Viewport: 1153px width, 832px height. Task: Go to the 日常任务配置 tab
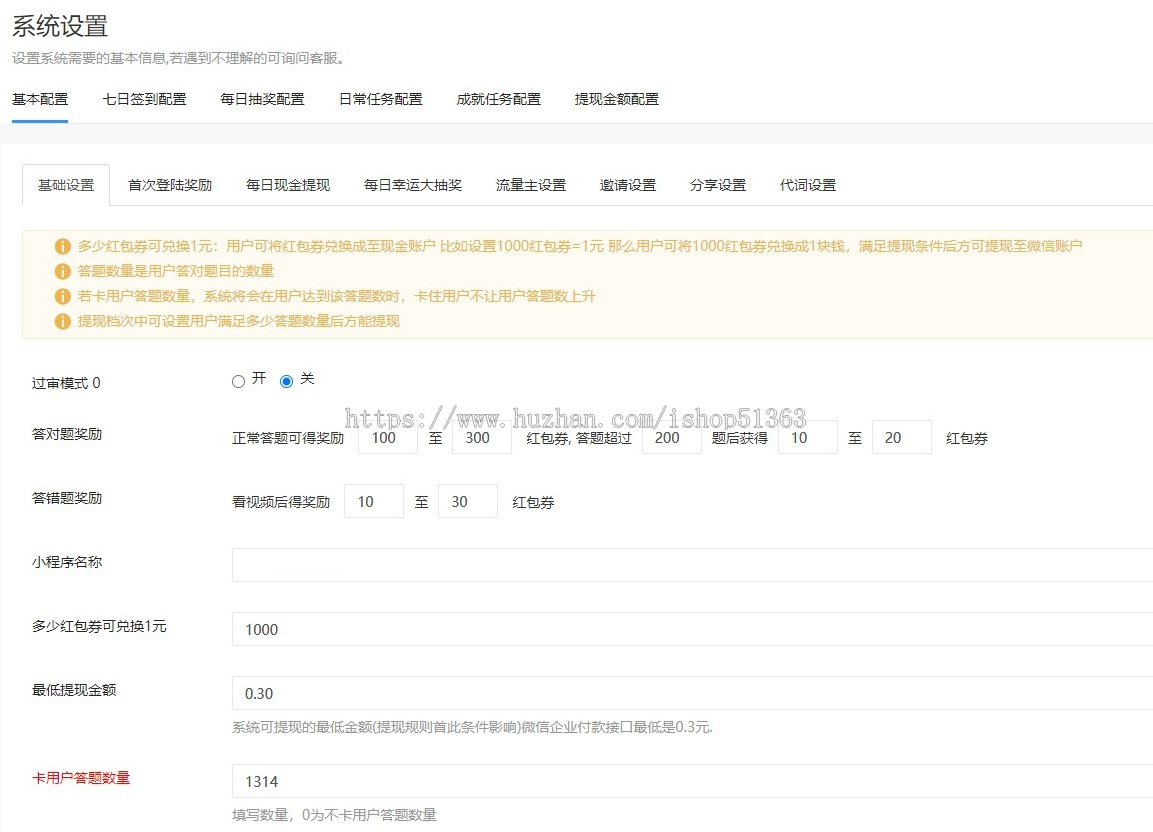point(381,99)
